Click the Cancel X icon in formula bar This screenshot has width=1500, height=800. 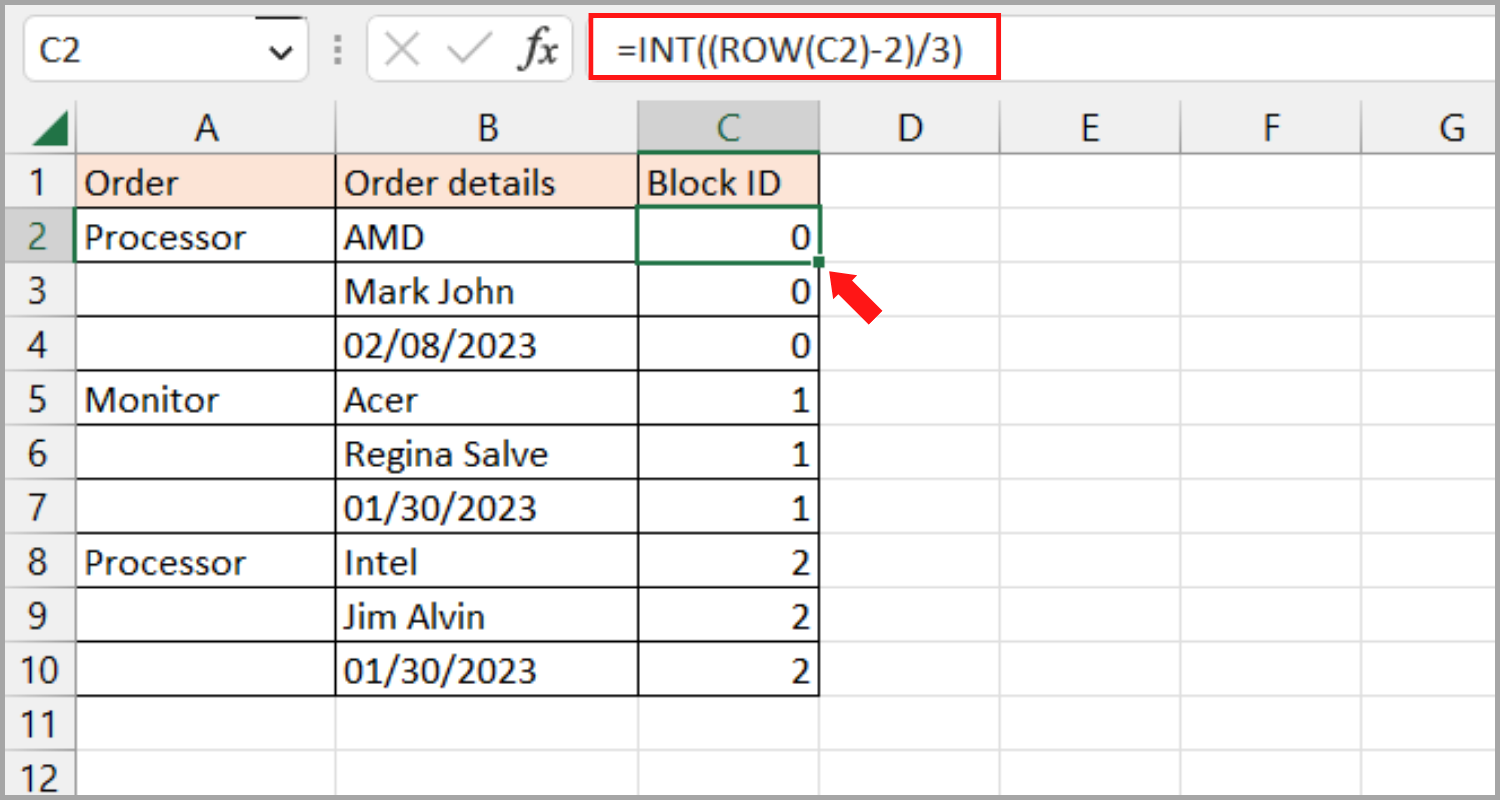(401, 50)
